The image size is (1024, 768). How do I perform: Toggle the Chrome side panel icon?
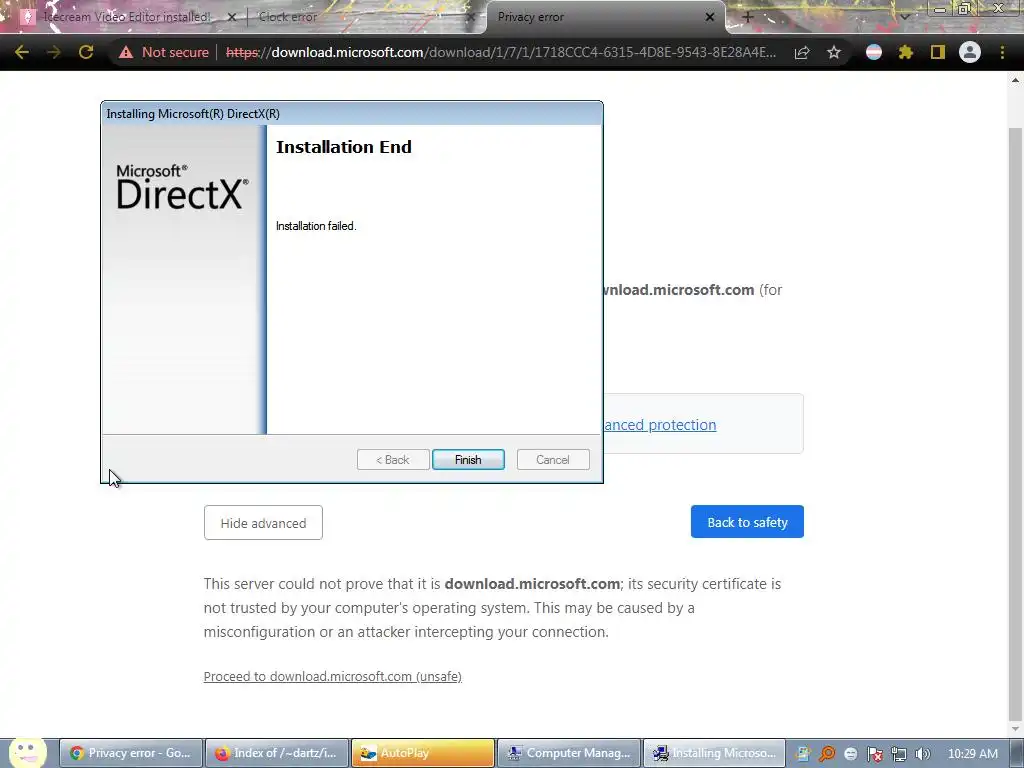pos(938,52)
